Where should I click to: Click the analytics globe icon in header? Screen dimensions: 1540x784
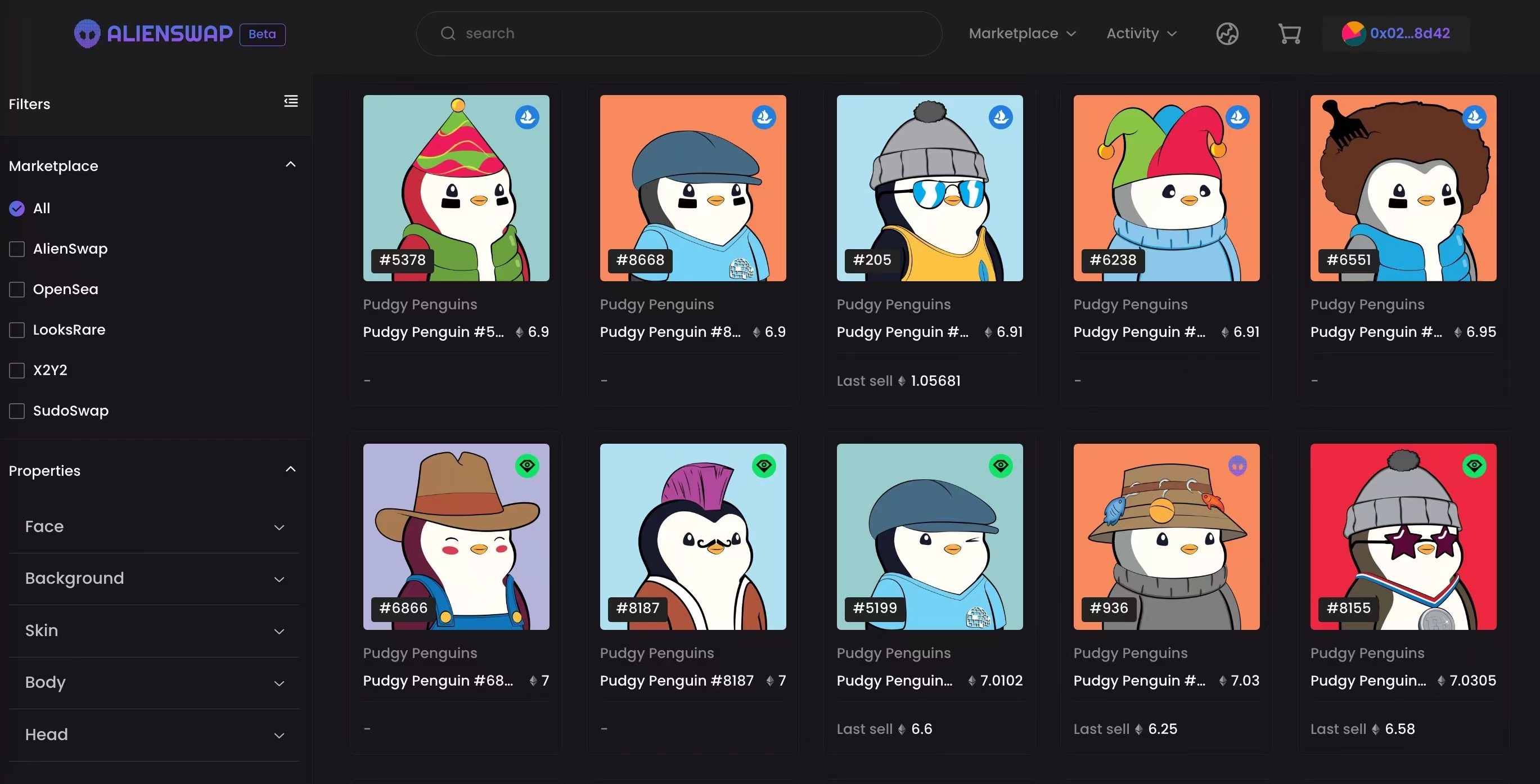[1227, 34]
